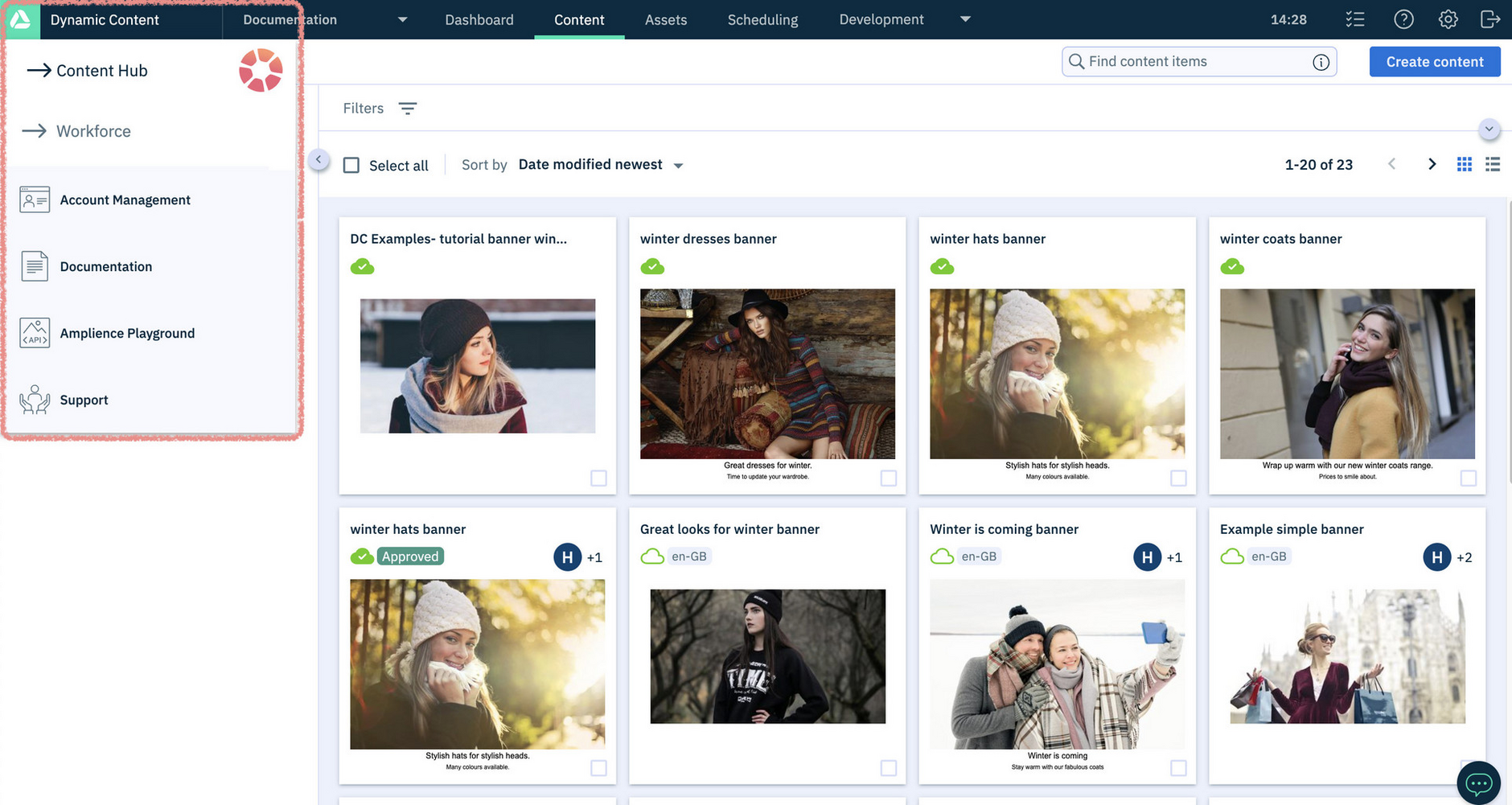Open the Sort by Date modified dropdown

coord(599,164)
